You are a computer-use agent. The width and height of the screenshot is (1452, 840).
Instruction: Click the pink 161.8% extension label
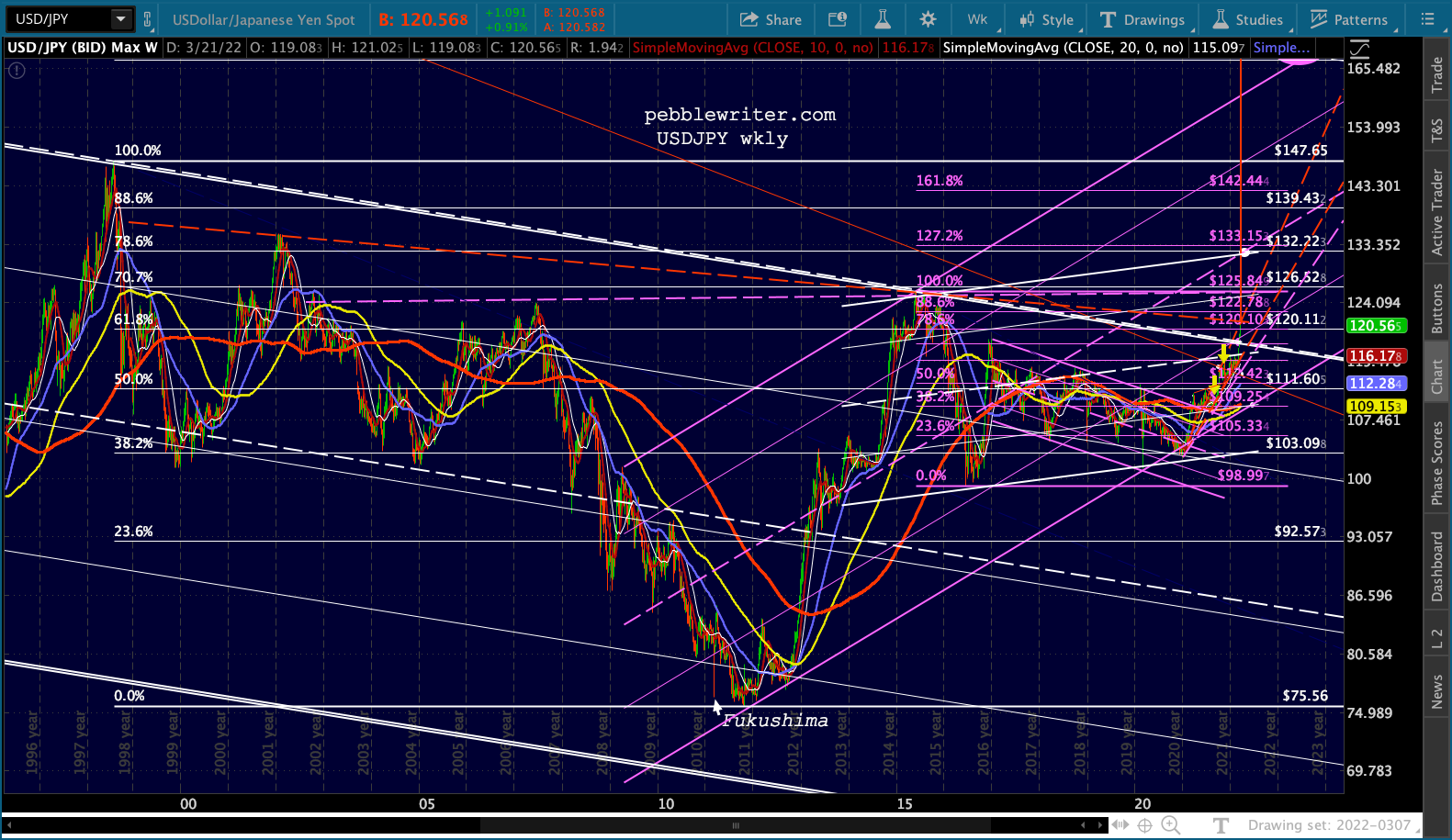(x=940, y=181)
